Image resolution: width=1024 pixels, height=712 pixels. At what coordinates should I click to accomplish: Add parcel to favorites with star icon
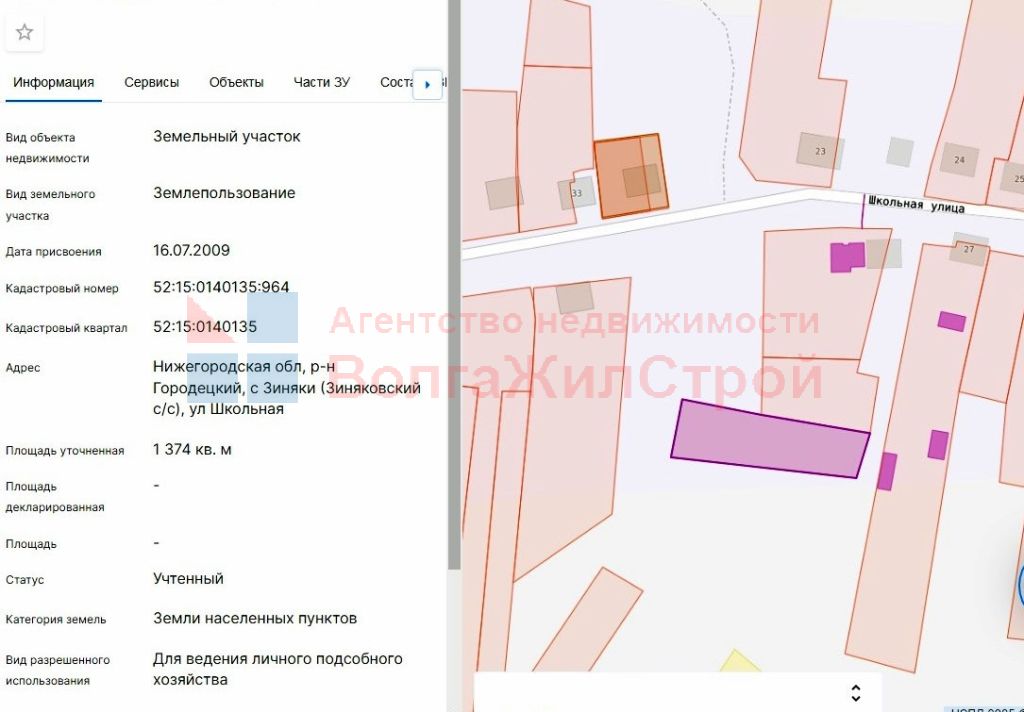point(24,32)
